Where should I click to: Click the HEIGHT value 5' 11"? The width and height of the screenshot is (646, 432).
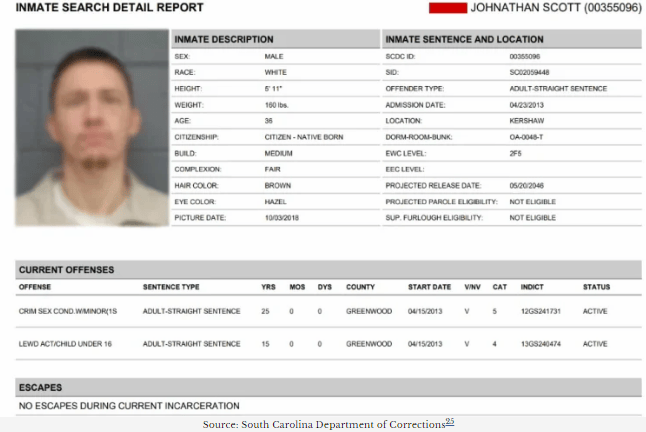(274, 89)
